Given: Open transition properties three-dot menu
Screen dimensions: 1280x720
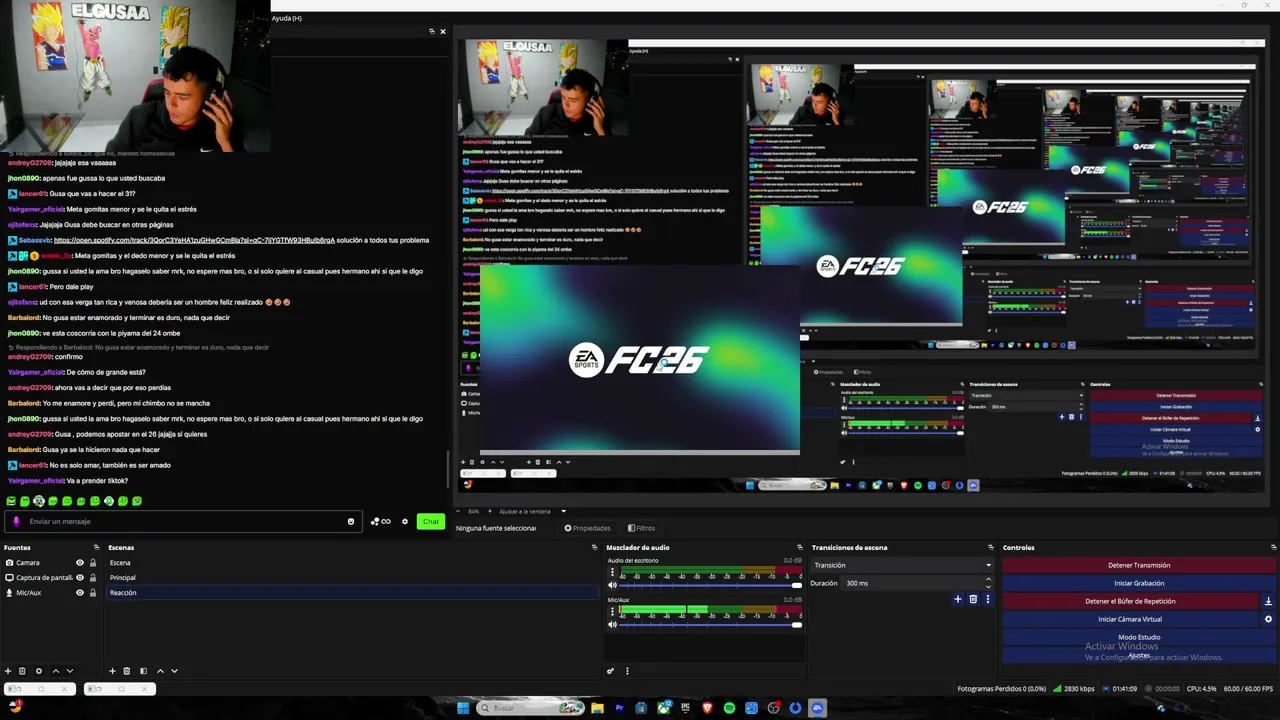Looking at the screenshot, I should point(988,599).
